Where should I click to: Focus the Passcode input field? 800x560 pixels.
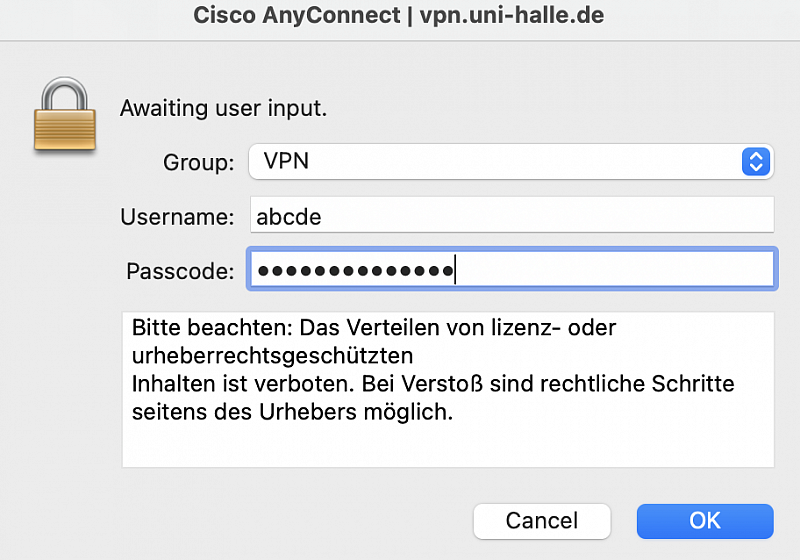coord(512,269)
